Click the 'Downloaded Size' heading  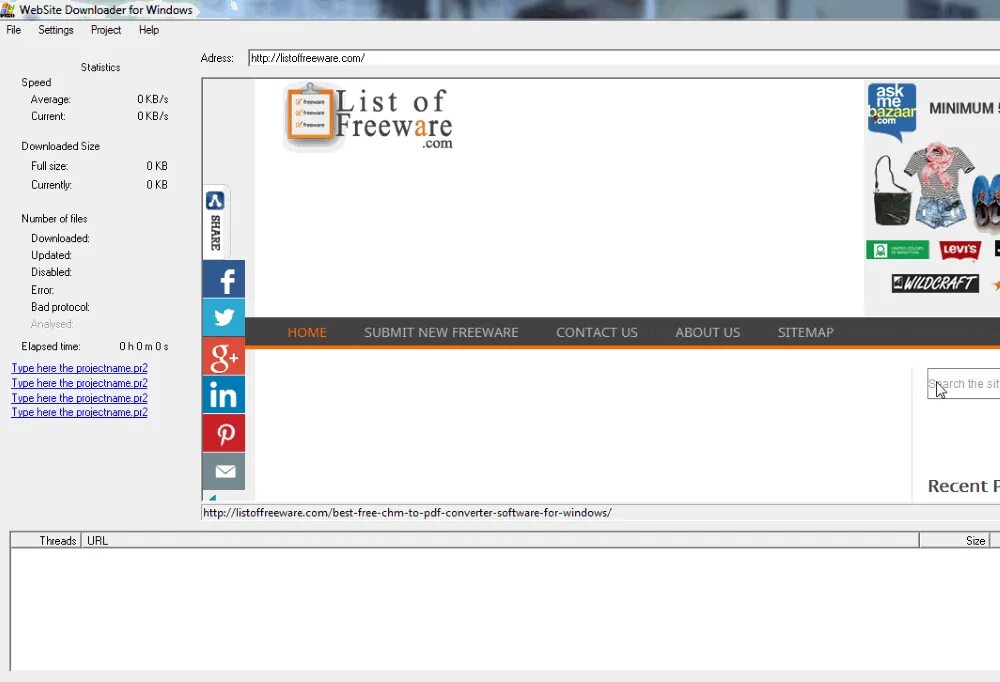click(61, 146)
